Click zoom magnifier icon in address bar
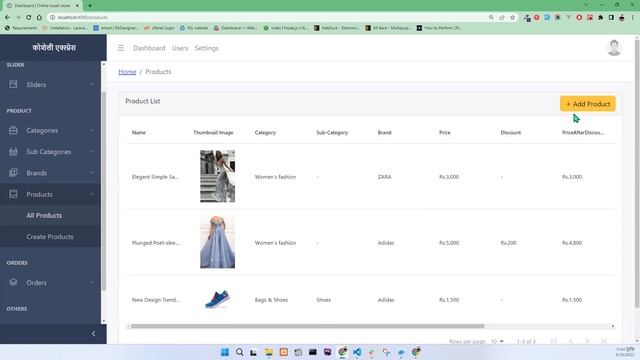The image size is (640, 360). click(x=491, y=17)
